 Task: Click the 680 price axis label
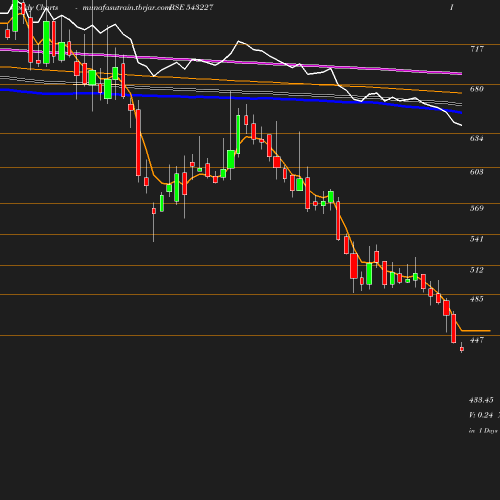click(x=477, y=89)
